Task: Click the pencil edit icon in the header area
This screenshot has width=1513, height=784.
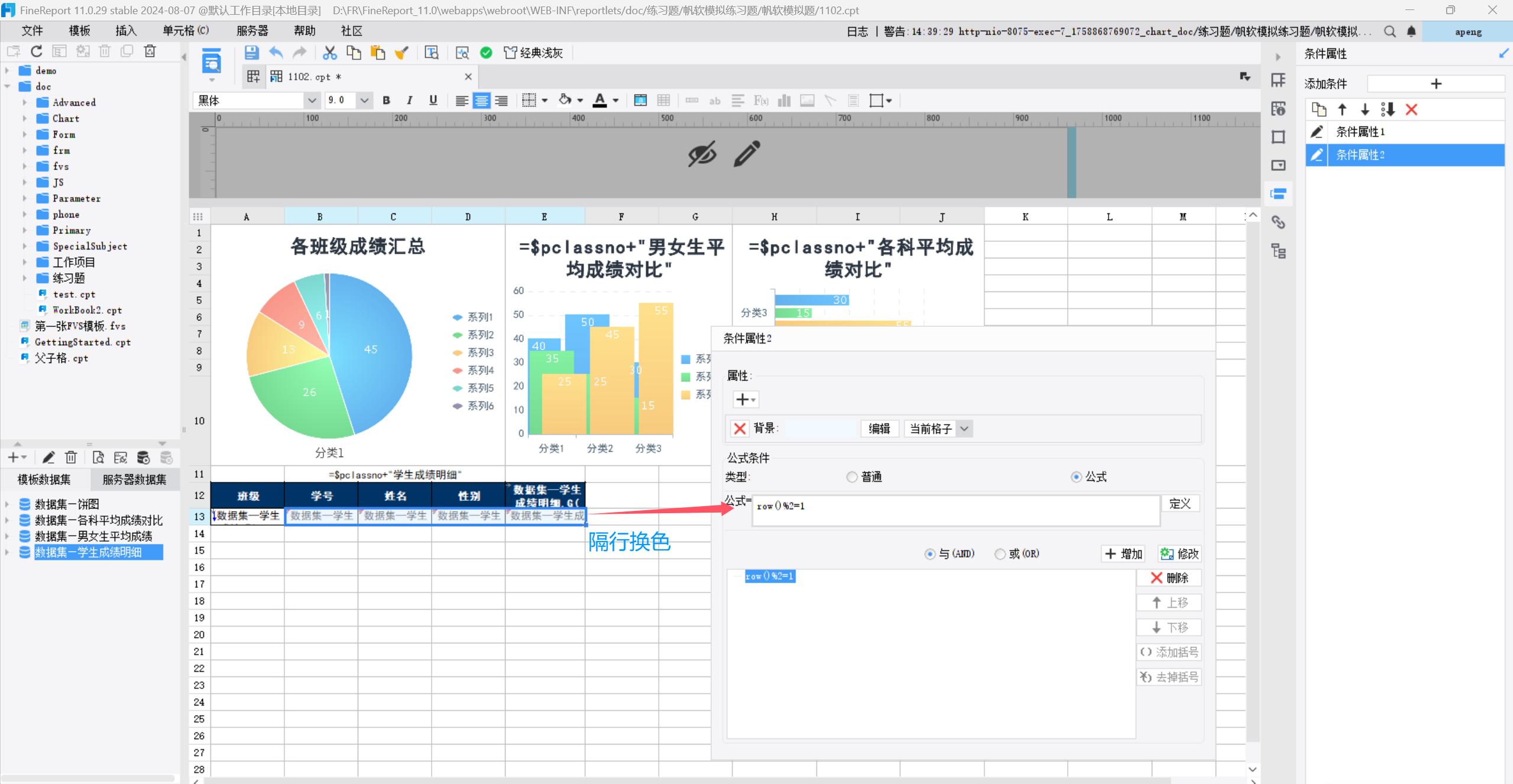Action: point(747,154)
